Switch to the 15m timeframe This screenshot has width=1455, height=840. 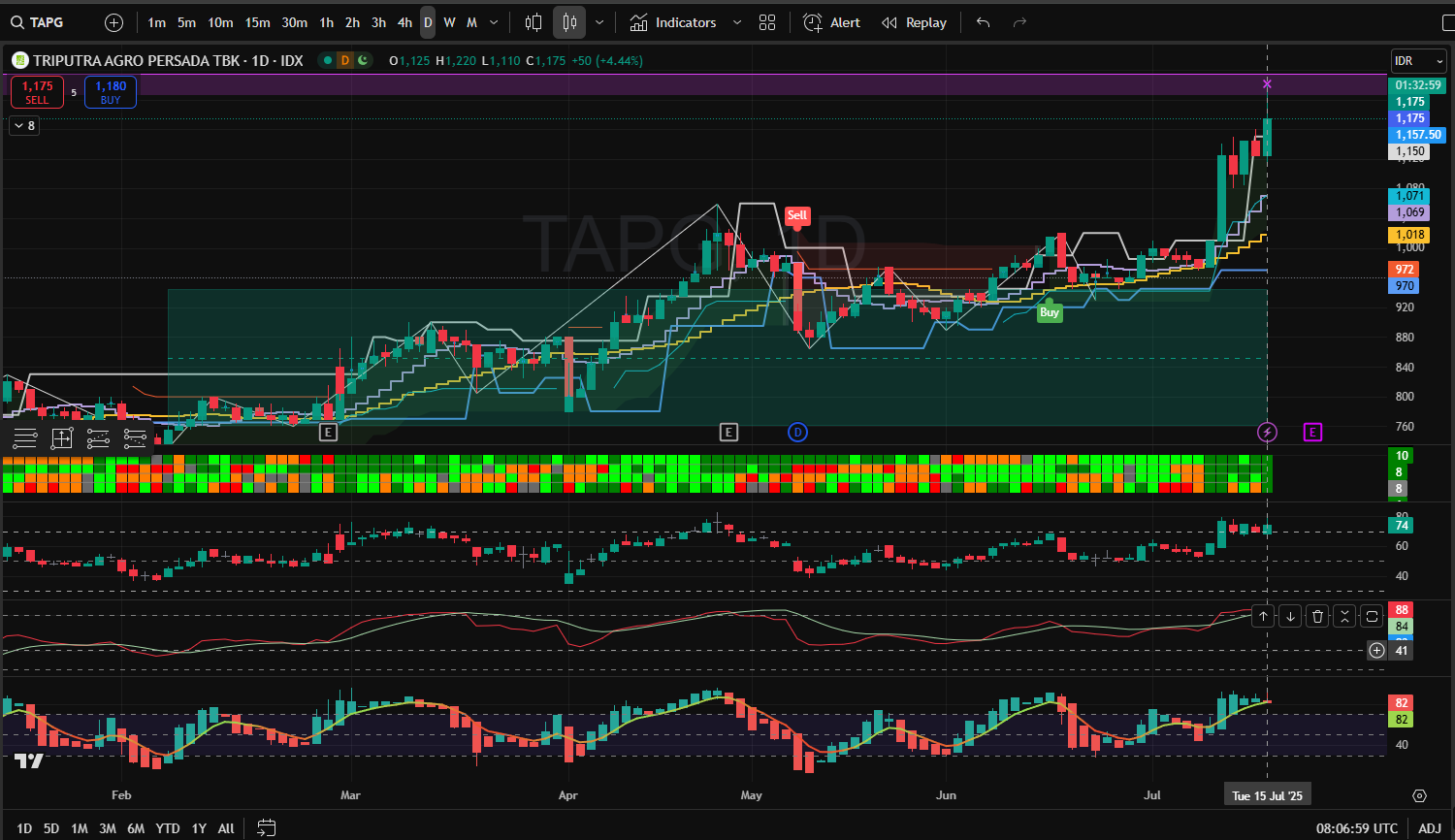[x=257, y=22]
